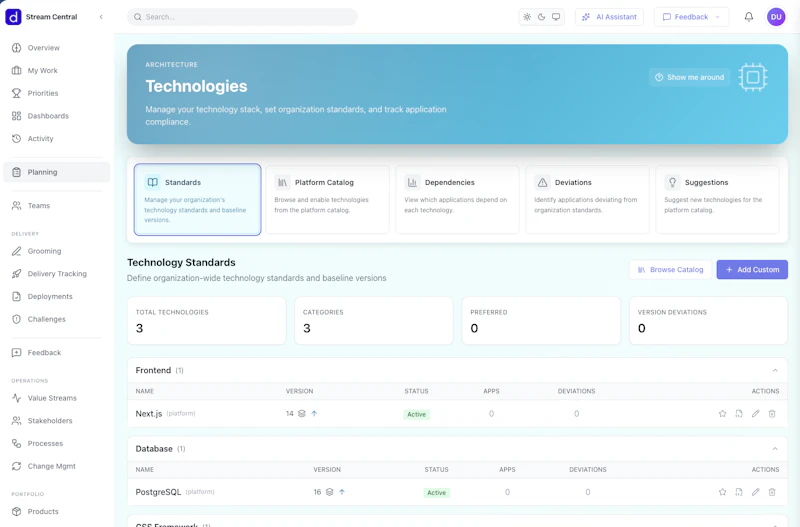Edit PostgreSQL with the pencil icon
The image size is (800, 527).
point(756,492)
